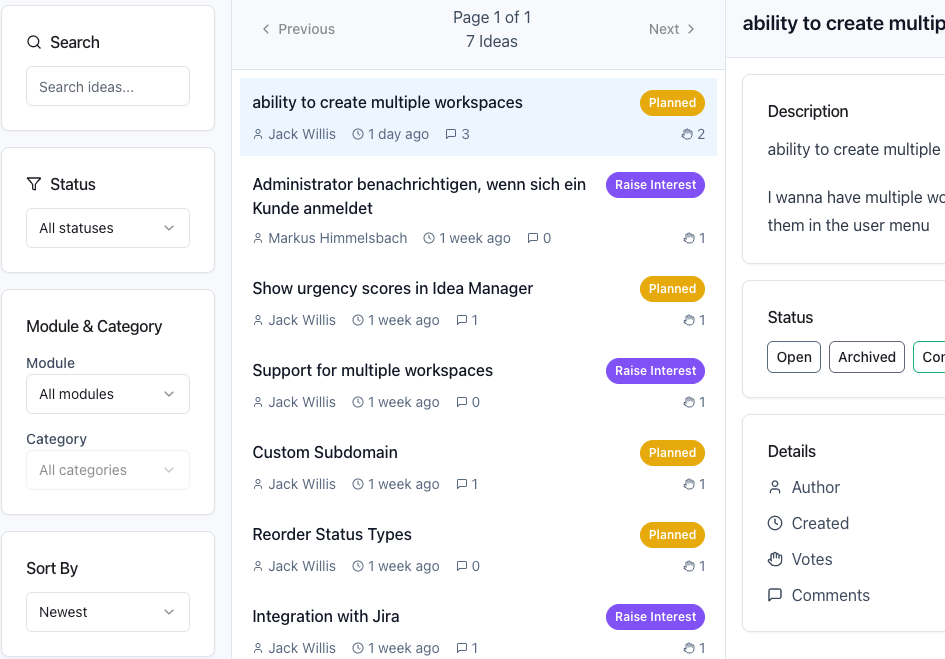Open the Integration with Jira idea
945x659 pixels.
326,616
